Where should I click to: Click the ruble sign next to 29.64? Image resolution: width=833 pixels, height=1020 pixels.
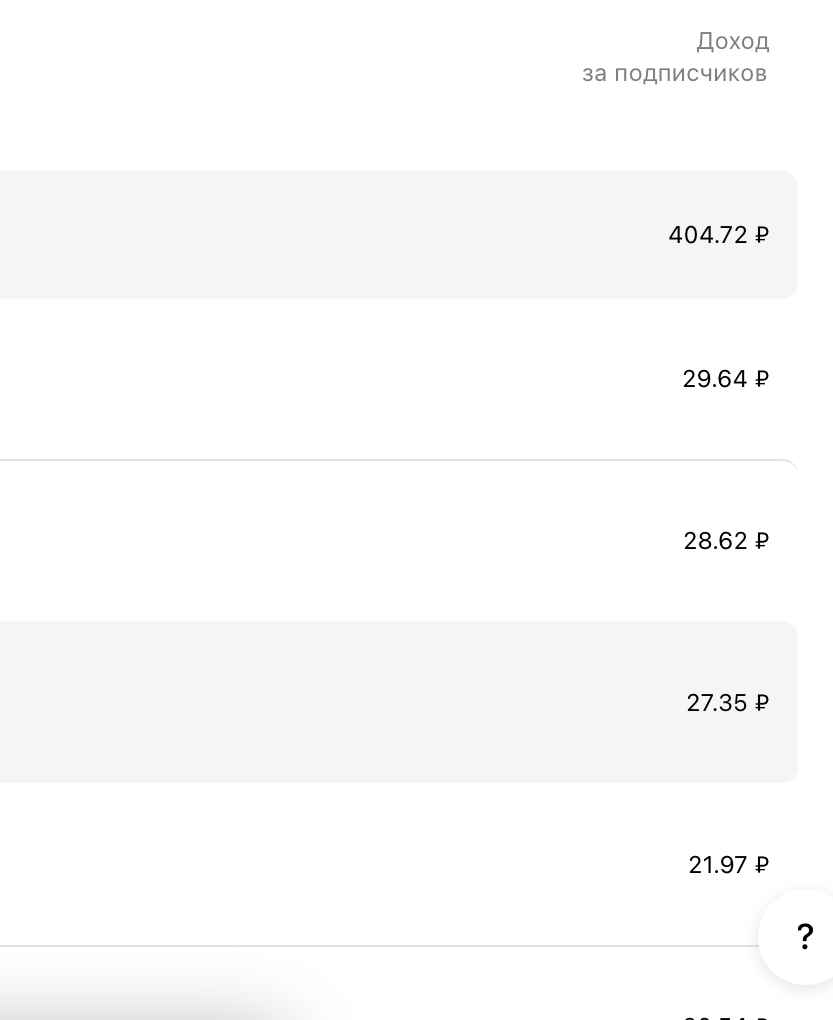pos(761,379)
